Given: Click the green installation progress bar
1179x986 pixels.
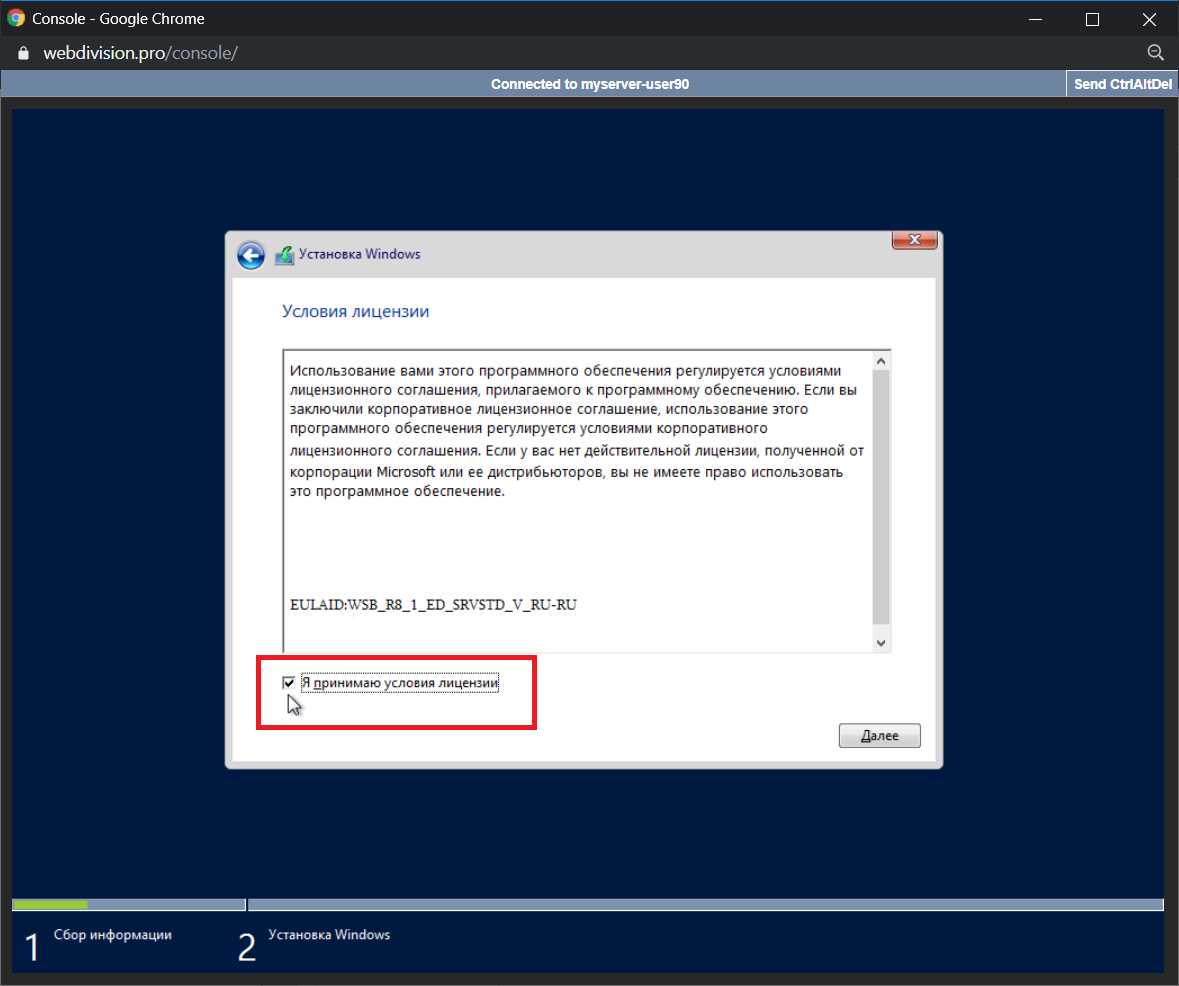Looking at the screenshot, I should pyautogui.click(x=50, y=905).
